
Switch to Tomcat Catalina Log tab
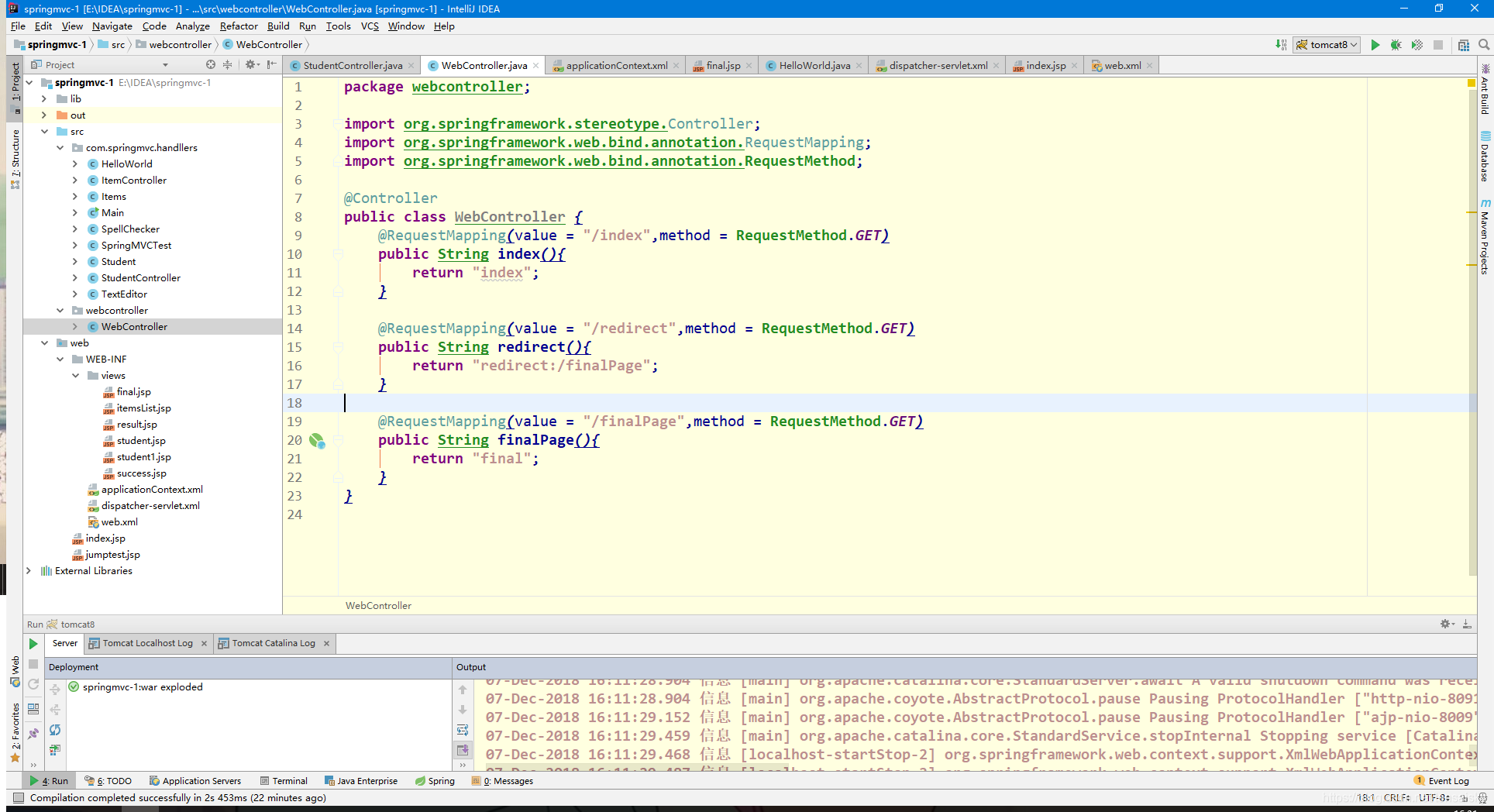[x=274, y=643]
